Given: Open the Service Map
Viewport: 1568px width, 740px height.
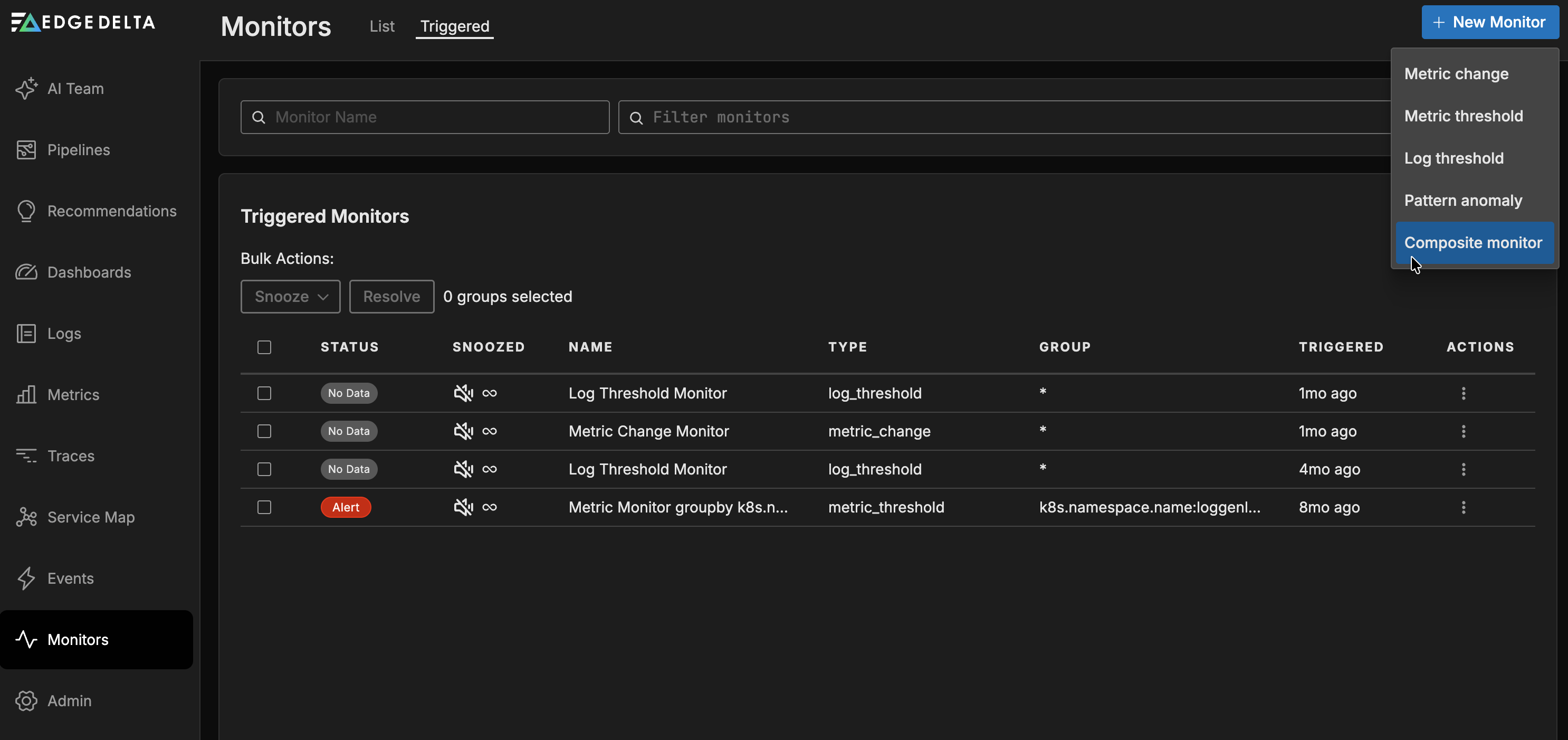Looking at the screenshot, I should pyautogui.click(x=91, y=517).
